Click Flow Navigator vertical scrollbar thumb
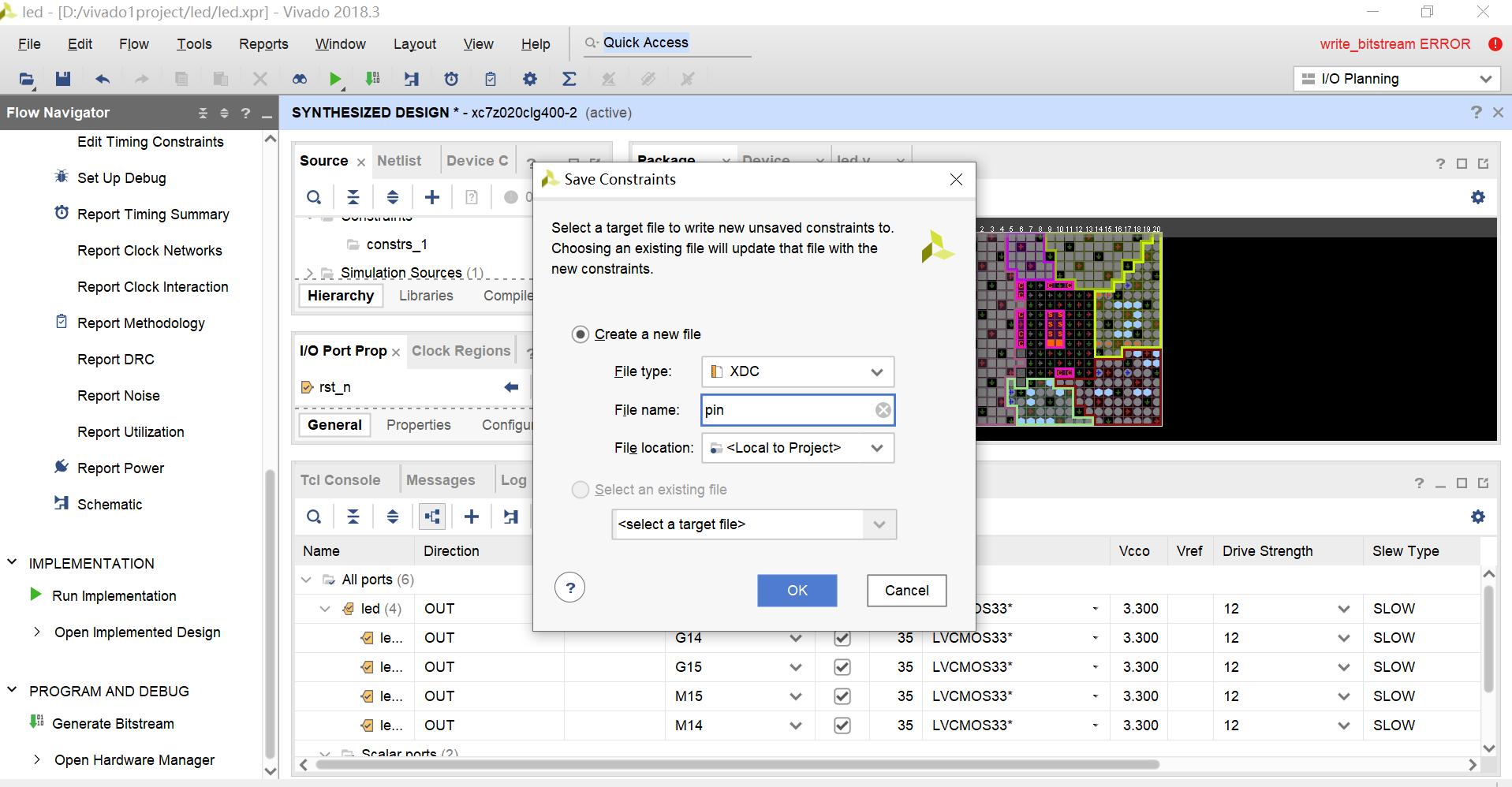This screenshot has height=787, width=1512. 270,615
